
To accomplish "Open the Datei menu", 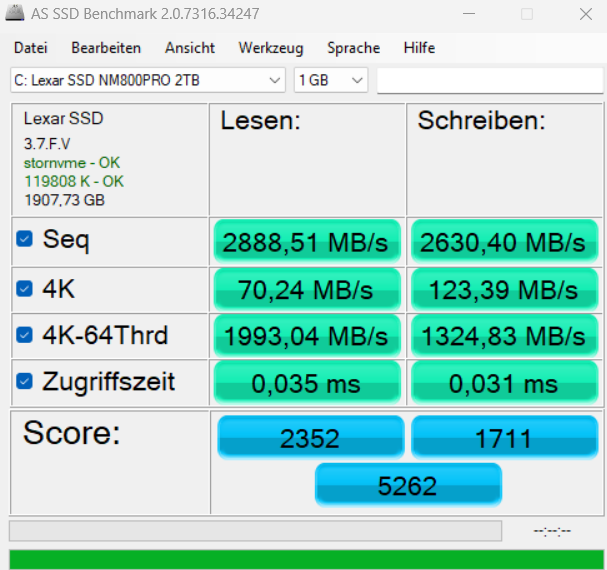I will coord(31,48).
